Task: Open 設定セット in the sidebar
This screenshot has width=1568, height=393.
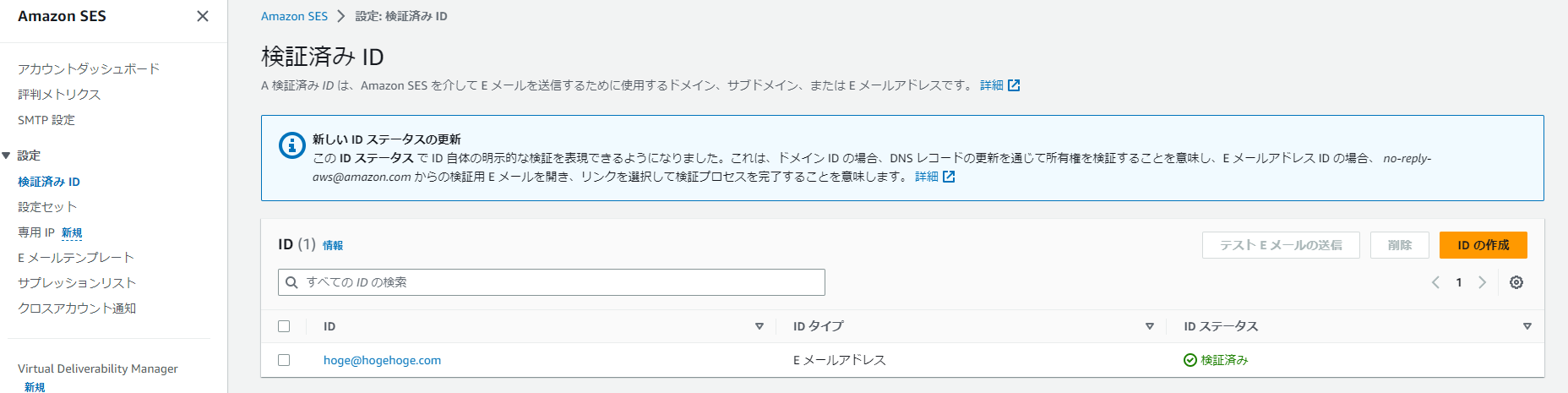Action: (x=47, y=207)
